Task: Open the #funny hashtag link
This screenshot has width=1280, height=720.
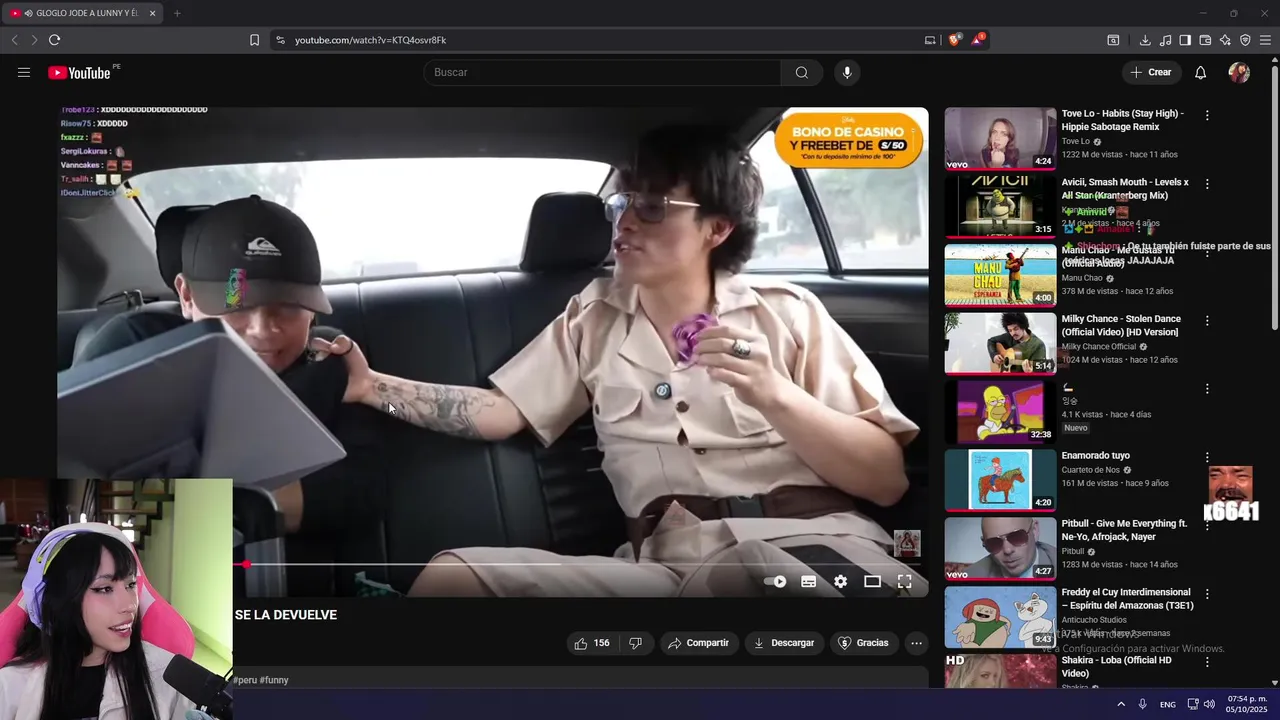Action: pos(274,680)
